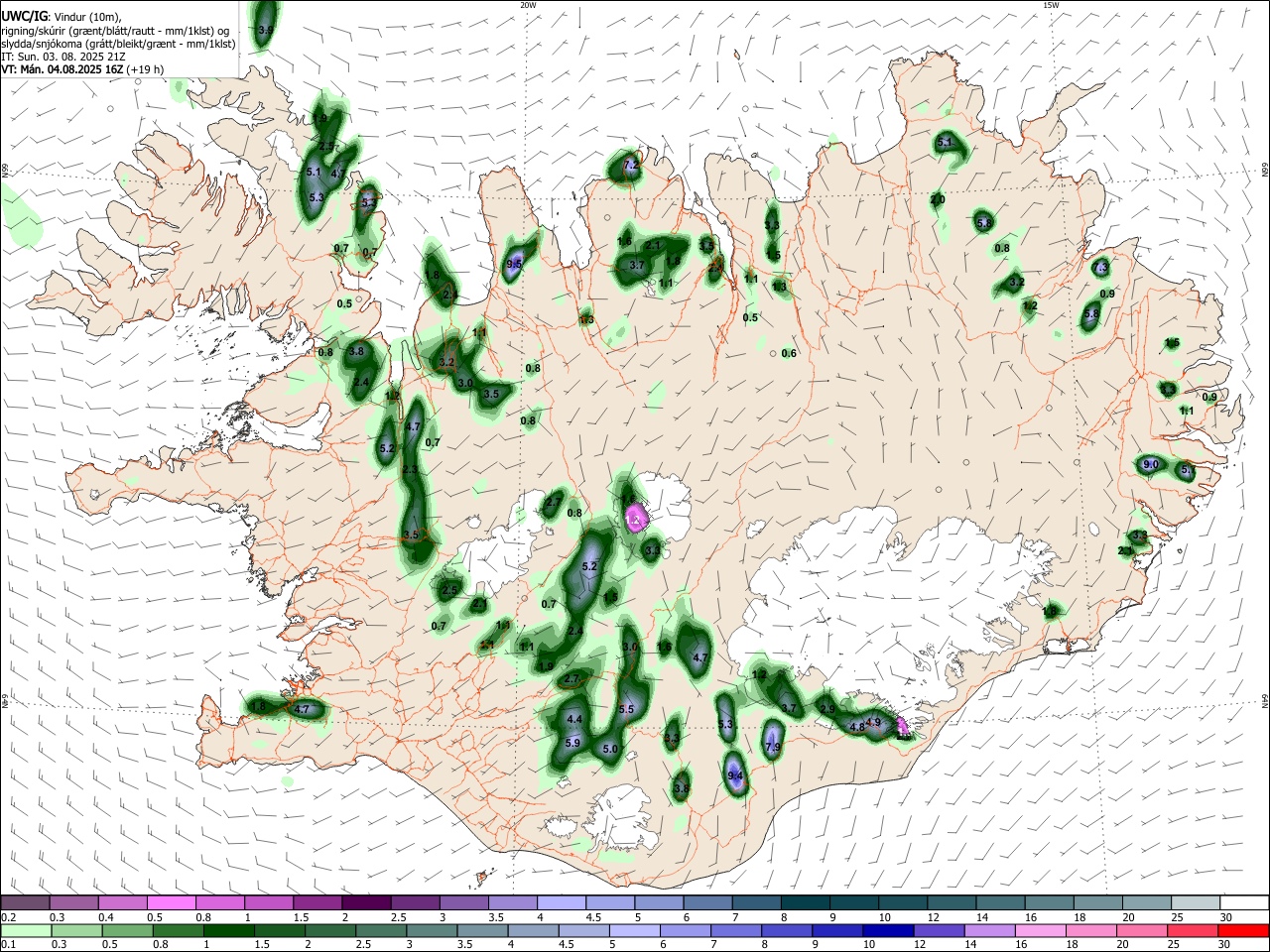Click the 5.0 precipitation value on map

tap(610, 750)
